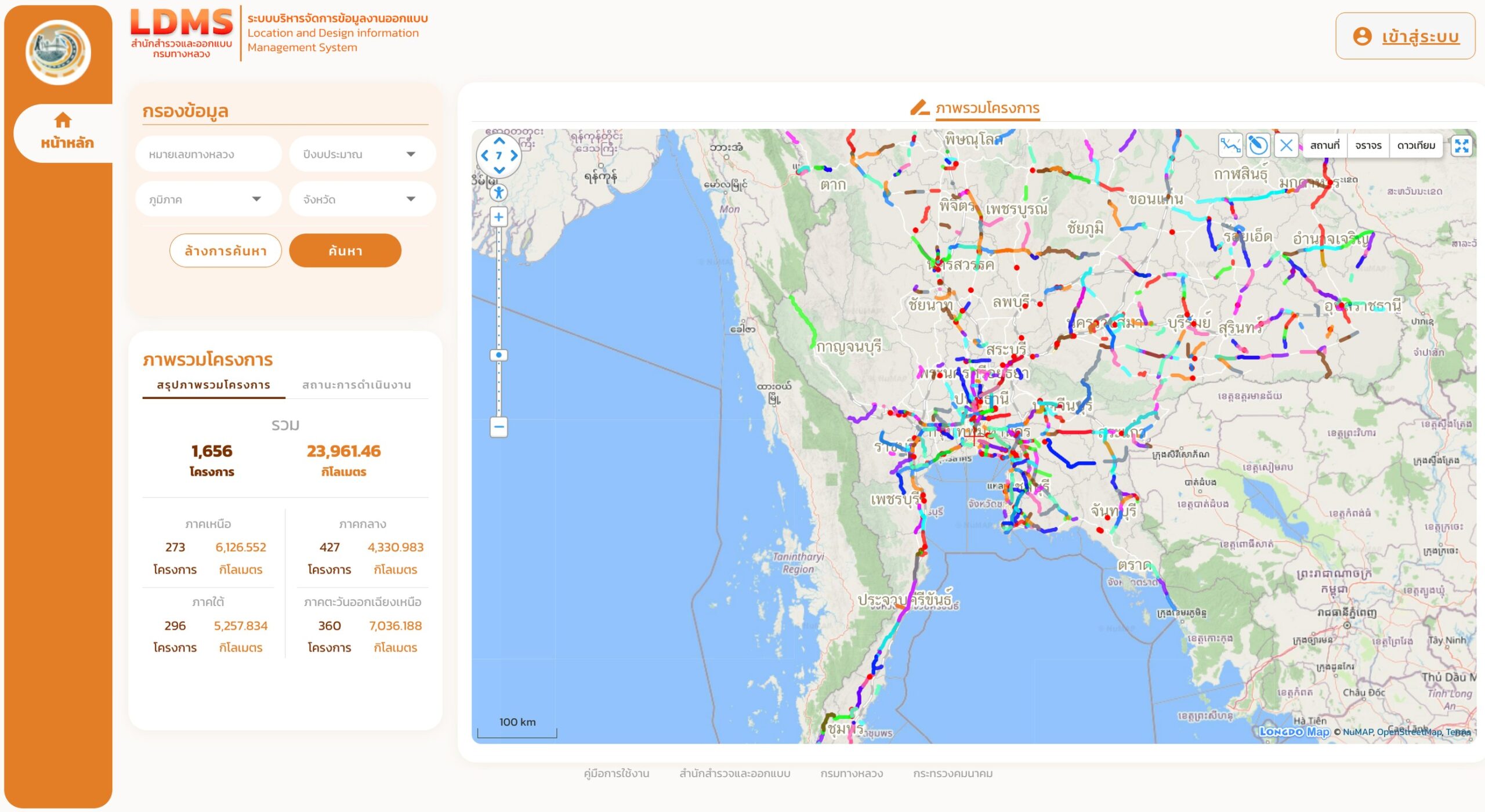Switch to สถานะการดำเนินงาน tab

coord(356,385)
